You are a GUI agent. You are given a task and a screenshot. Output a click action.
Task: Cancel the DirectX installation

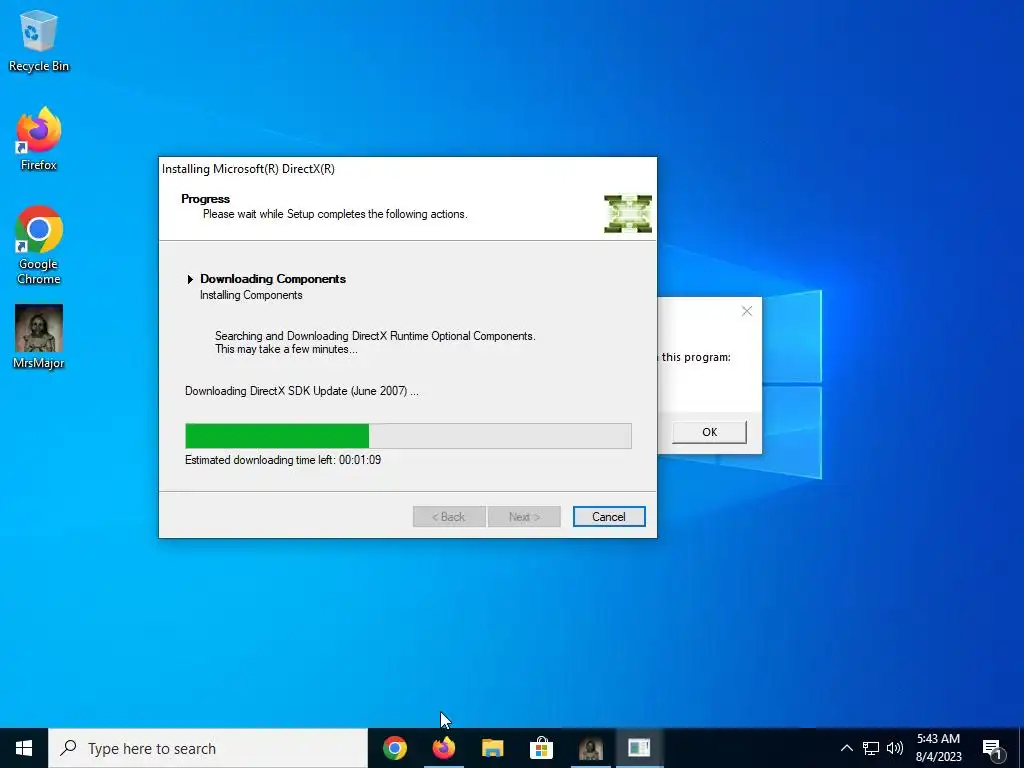point(609,517)
